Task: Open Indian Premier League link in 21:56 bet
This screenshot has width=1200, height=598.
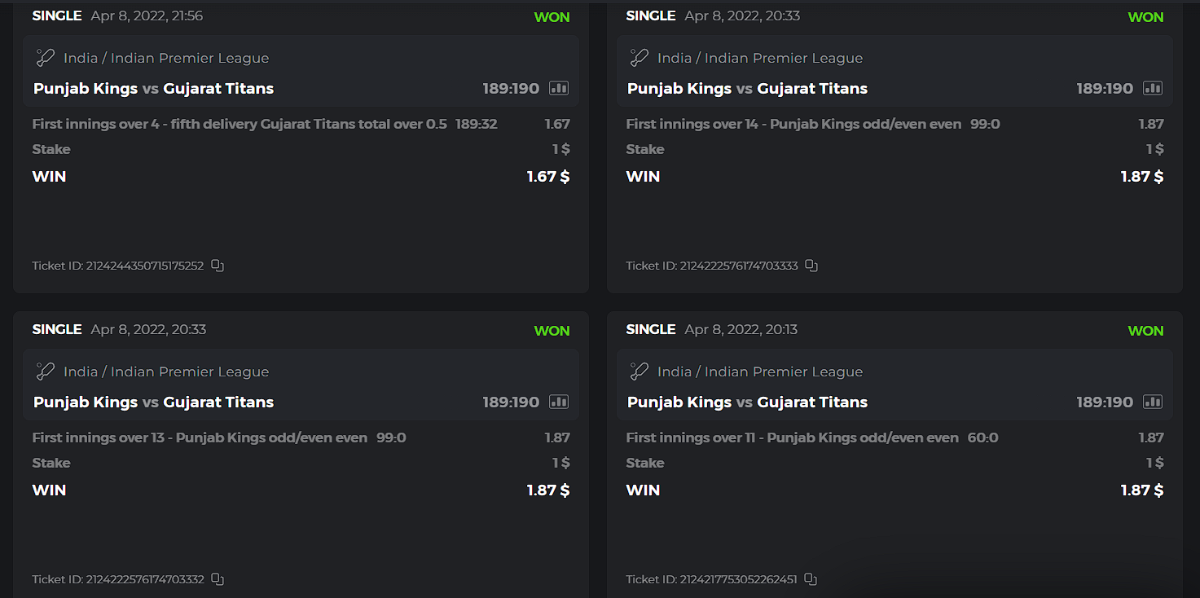Action: tap(190, 58)
